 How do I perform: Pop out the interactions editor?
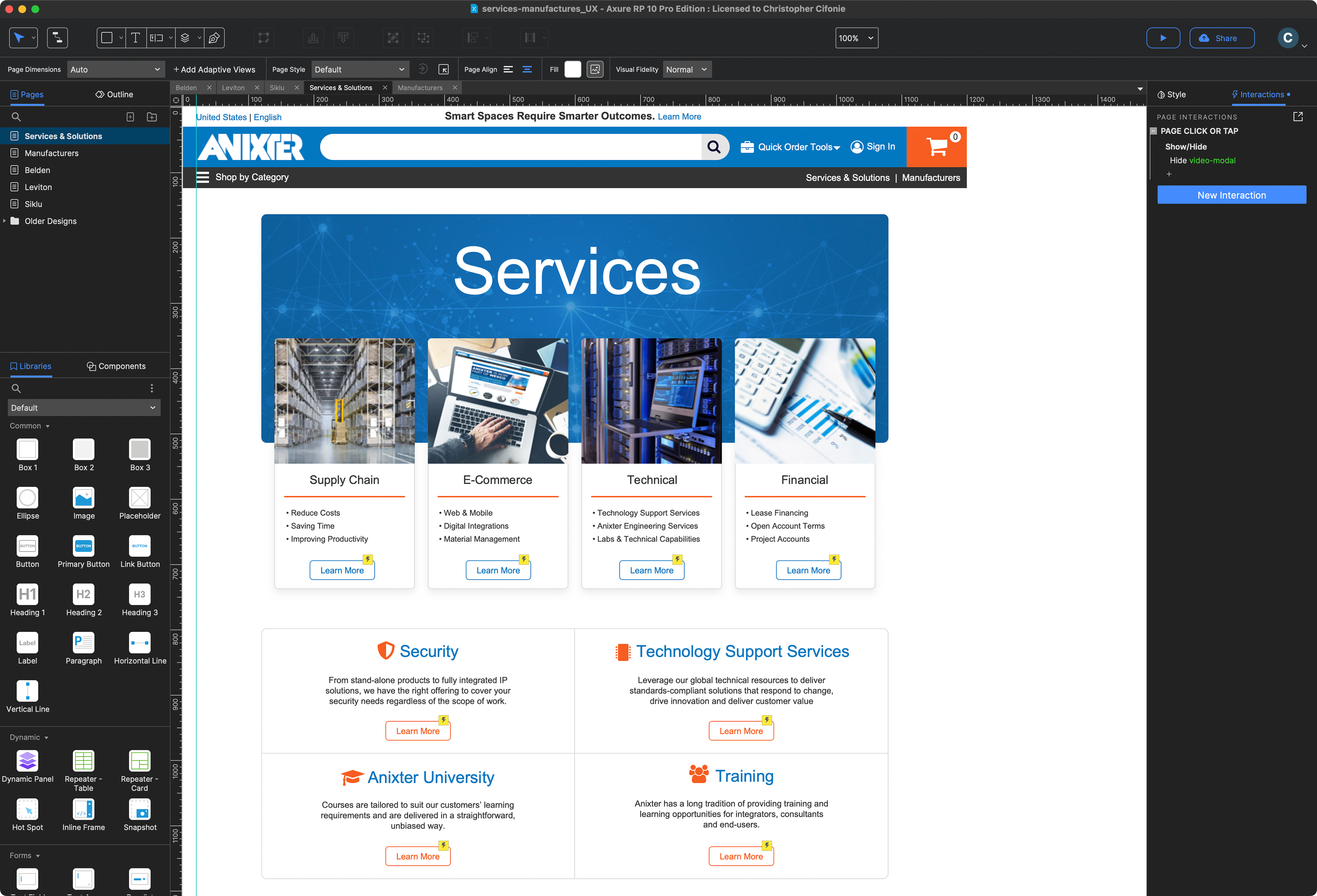pyautogui.click(x=1298, y=116)
